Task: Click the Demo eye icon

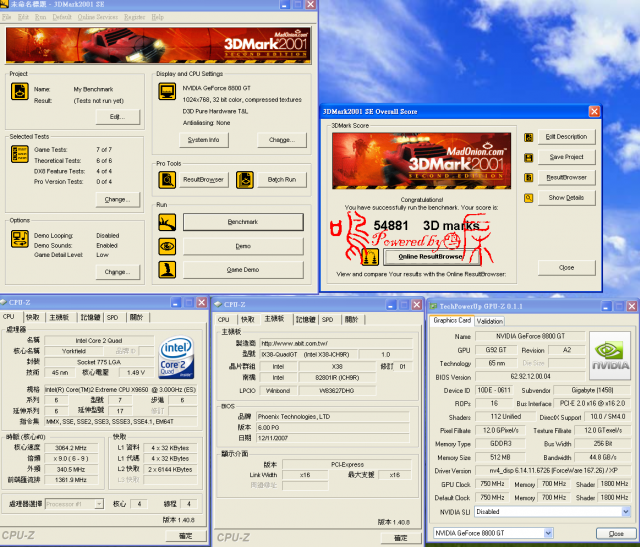Action: click(x=167, y=246)
